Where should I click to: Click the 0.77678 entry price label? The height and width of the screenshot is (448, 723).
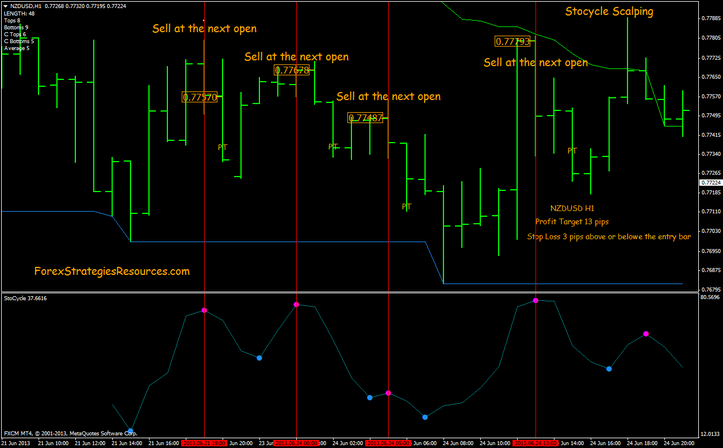coord(291,70)
